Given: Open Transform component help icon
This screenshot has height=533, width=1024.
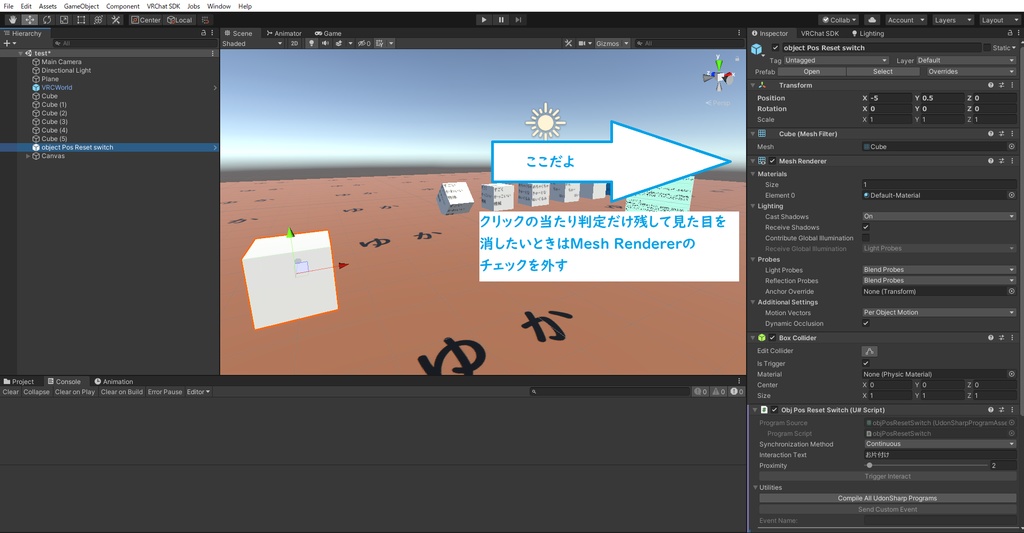Looking at the screenshot, I should [x=991, y=85].
